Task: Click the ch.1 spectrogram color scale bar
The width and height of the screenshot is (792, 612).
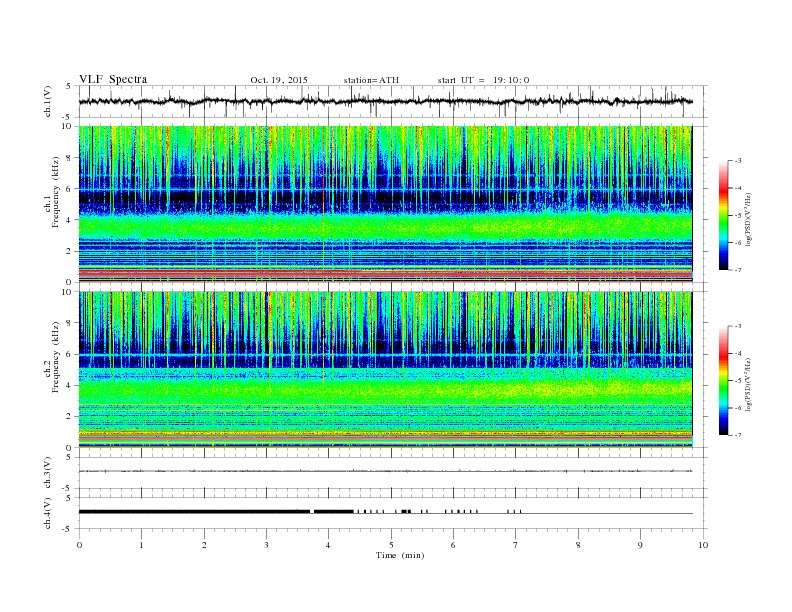Action: [724, 215]
